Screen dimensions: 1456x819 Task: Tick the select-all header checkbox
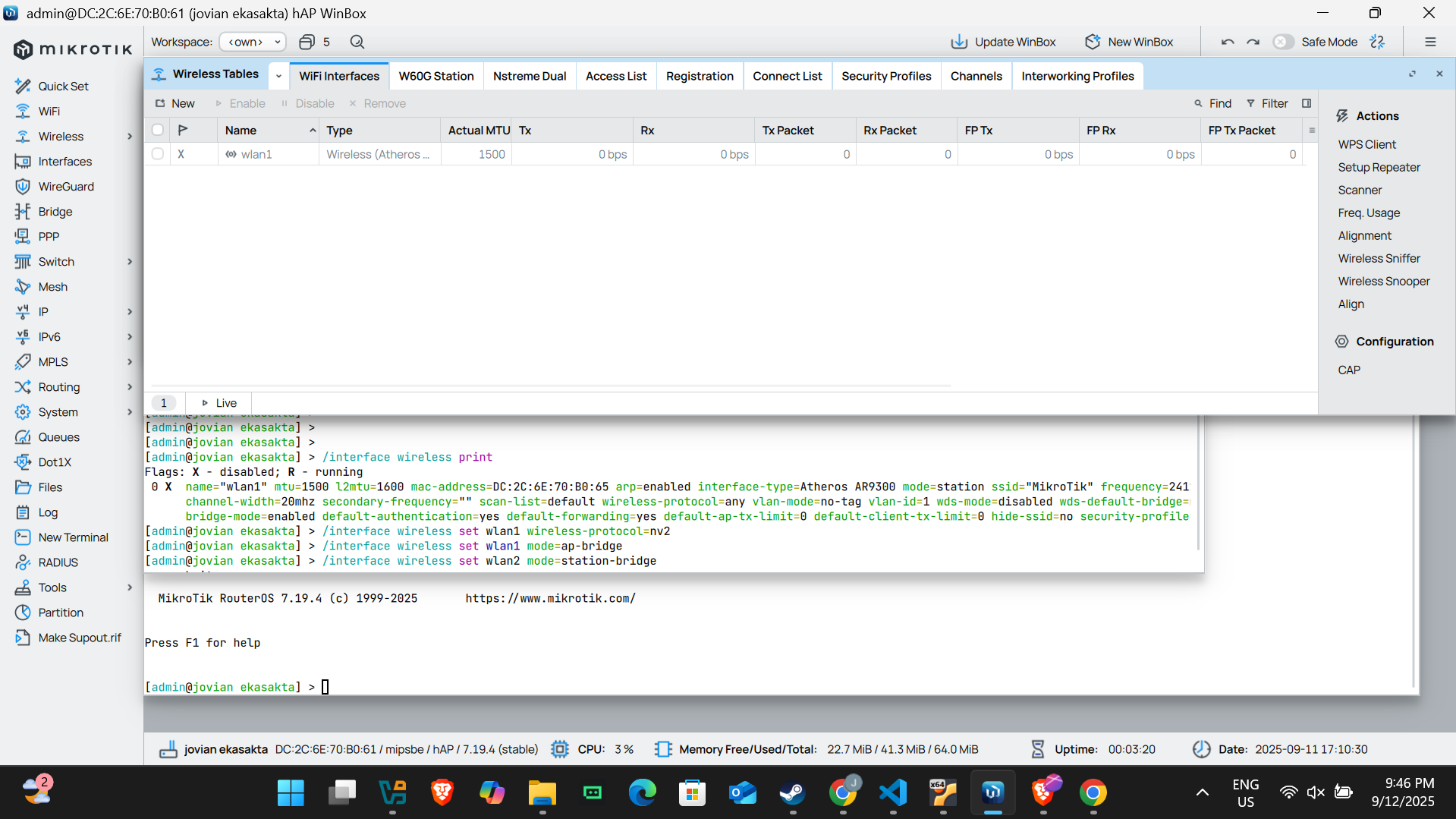[x=158, y=130]
